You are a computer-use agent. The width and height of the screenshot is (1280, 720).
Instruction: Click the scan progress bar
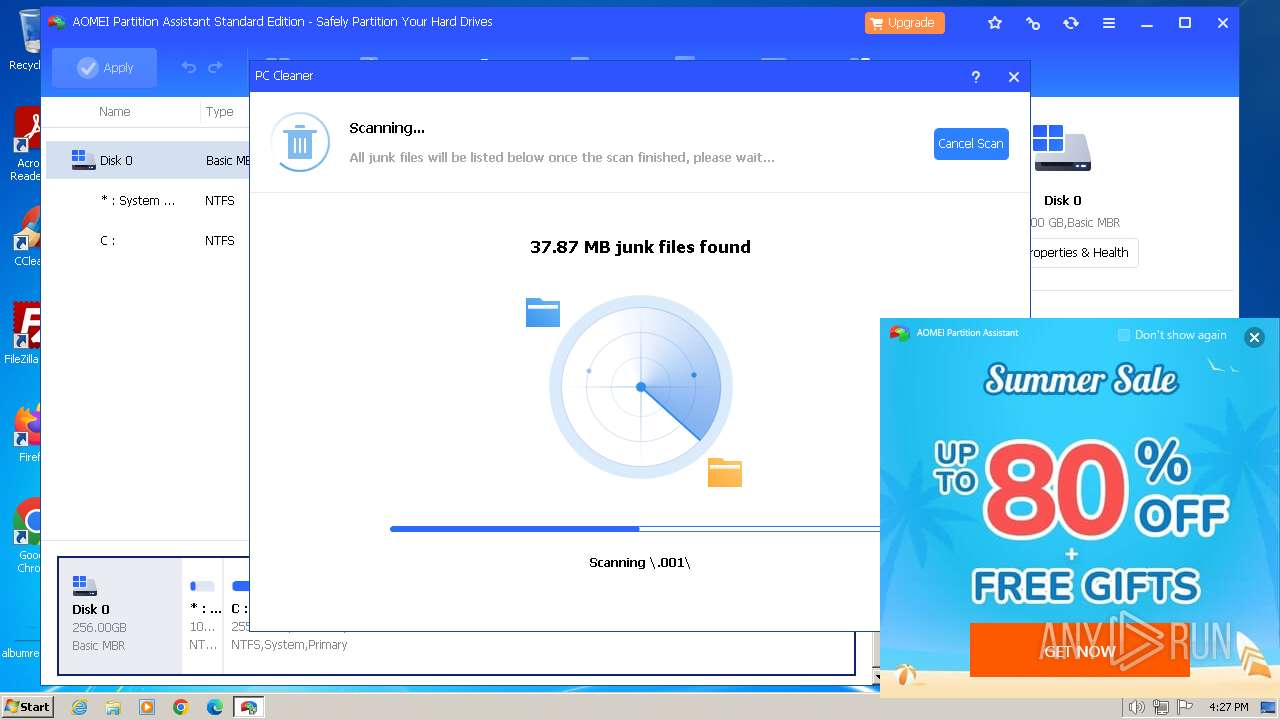tap(635, 528)
